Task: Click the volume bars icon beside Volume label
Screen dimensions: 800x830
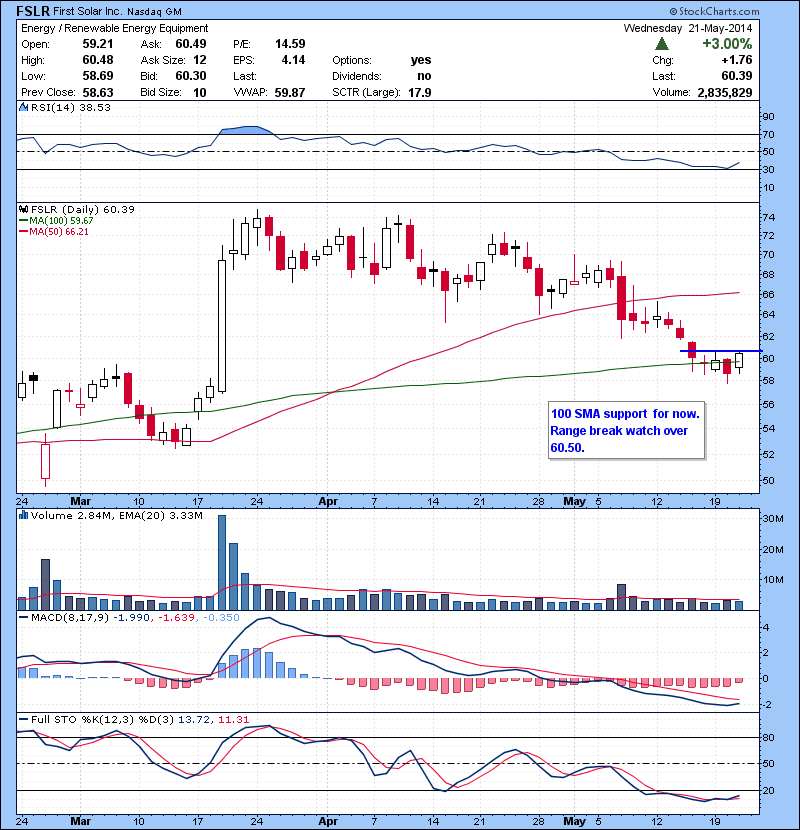Action: coord(23,515)
